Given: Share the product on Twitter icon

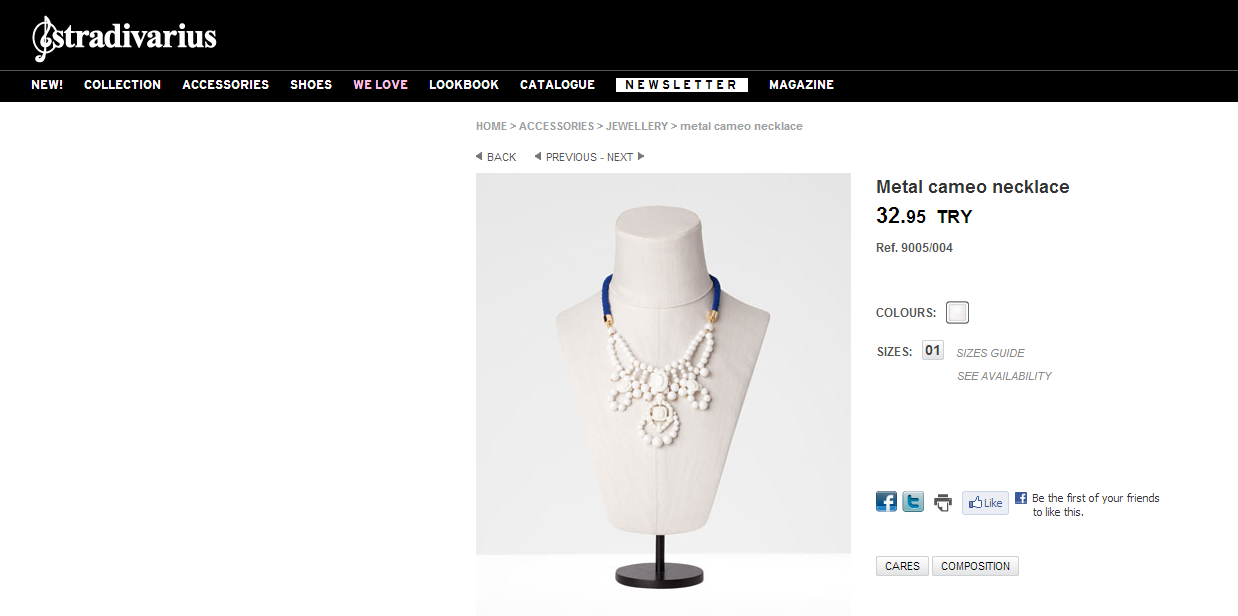Looking at the screenshot, I should point(913,502).
